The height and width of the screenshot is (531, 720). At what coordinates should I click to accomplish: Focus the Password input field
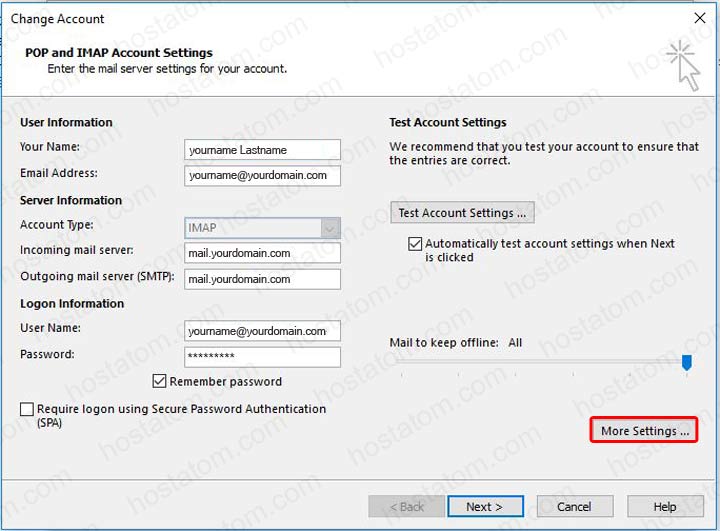pos(262,356)
